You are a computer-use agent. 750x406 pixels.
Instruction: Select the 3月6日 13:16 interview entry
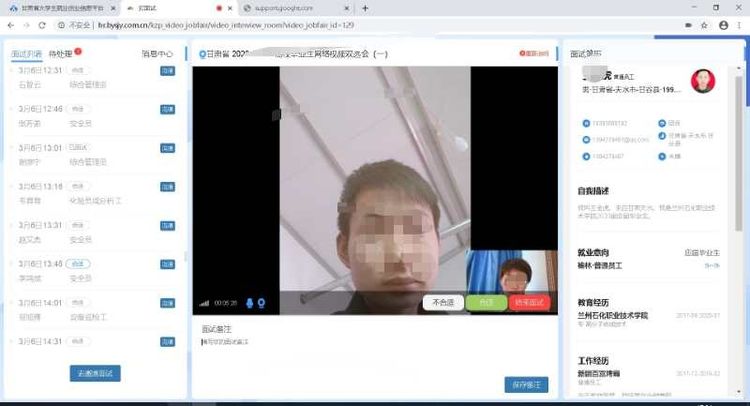tap(95, 194)
